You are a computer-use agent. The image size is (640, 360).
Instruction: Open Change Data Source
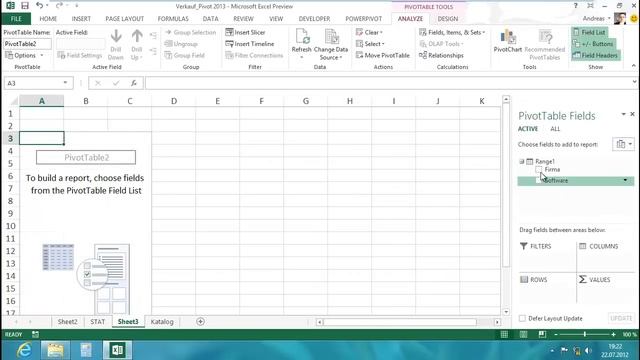coord(331,45)
